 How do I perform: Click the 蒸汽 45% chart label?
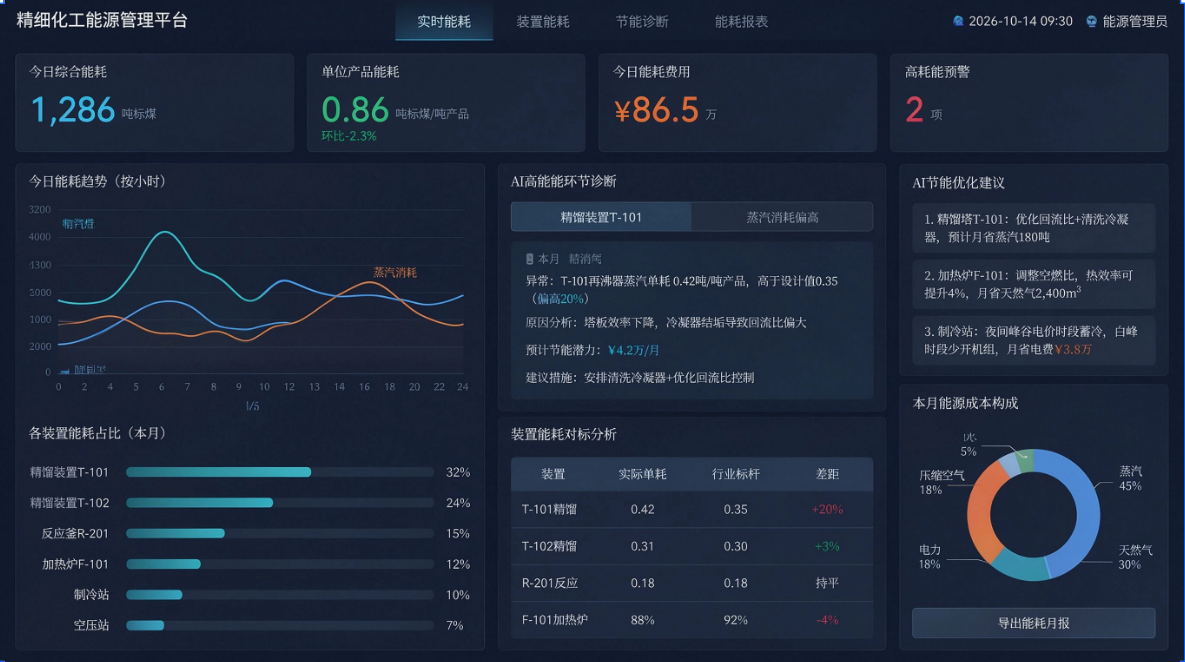click(x=1131, y=478)
